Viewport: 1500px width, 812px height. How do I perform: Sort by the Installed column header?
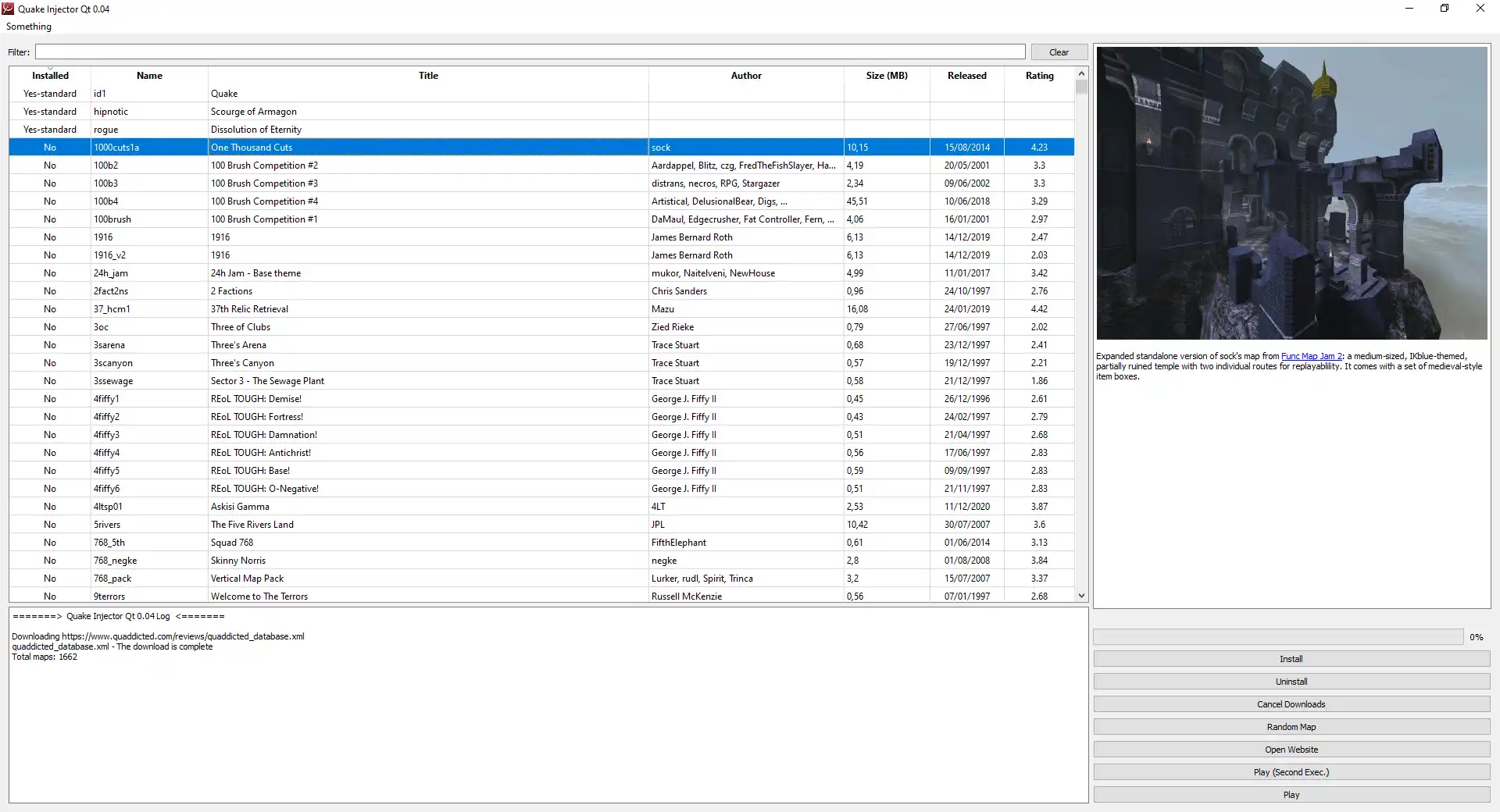pyautogui.click(x=50, y=76)
